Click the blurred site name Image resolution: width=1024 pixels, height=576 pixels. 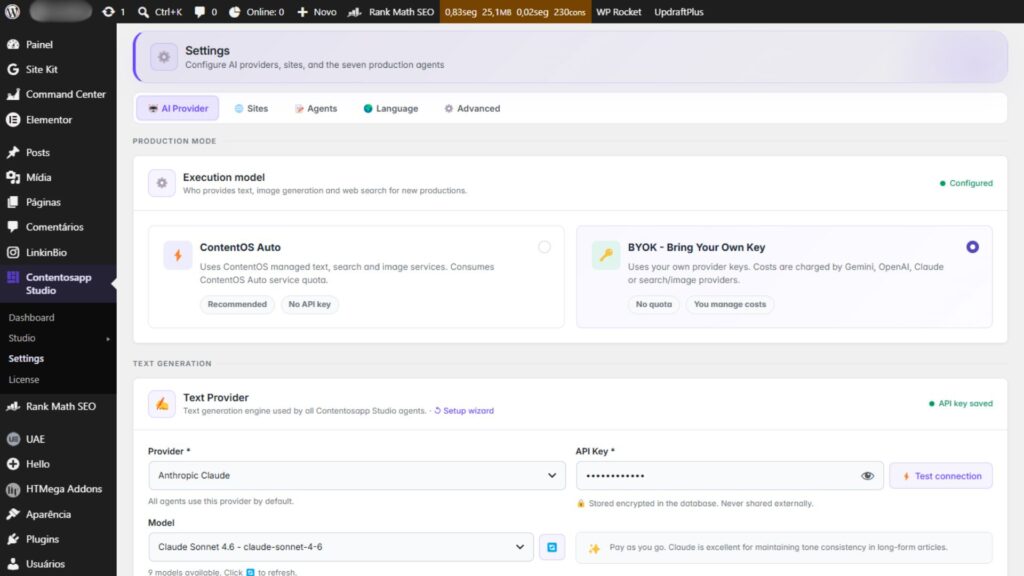[61, 12]
